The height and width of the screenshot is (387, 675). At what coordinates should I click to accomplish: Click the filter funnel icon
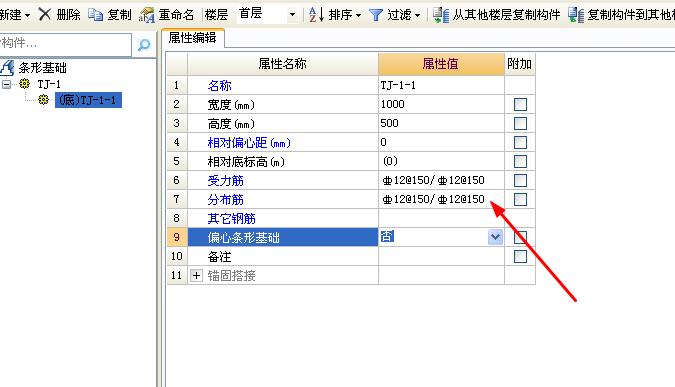(375, 15)
